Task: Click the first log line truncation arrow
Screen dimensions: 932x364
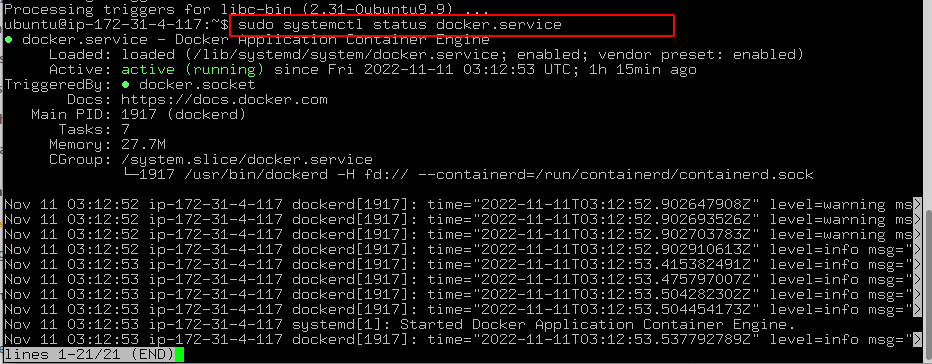Action: 917,205
